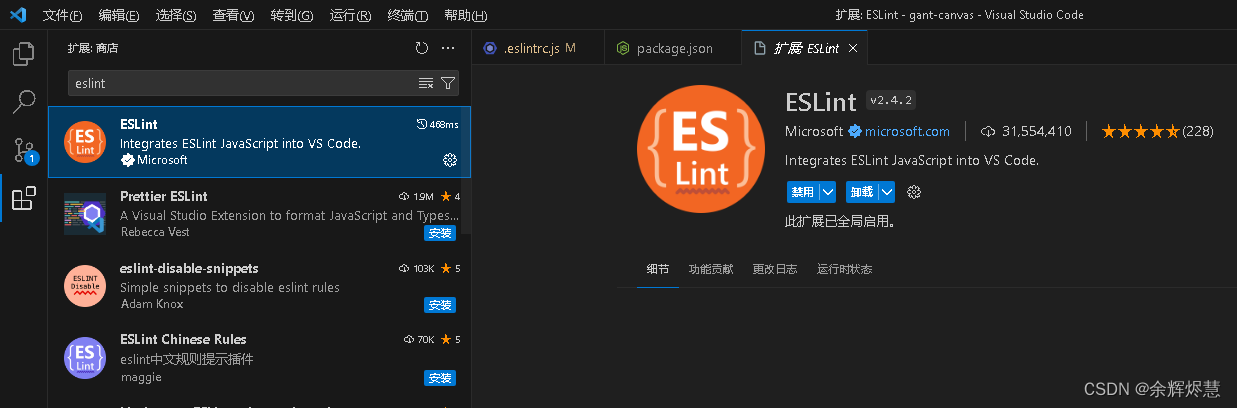The width and height of the screenshot is (1237, 408).
Task: Click the large ESLint extension logo
Action: (701, 150)
